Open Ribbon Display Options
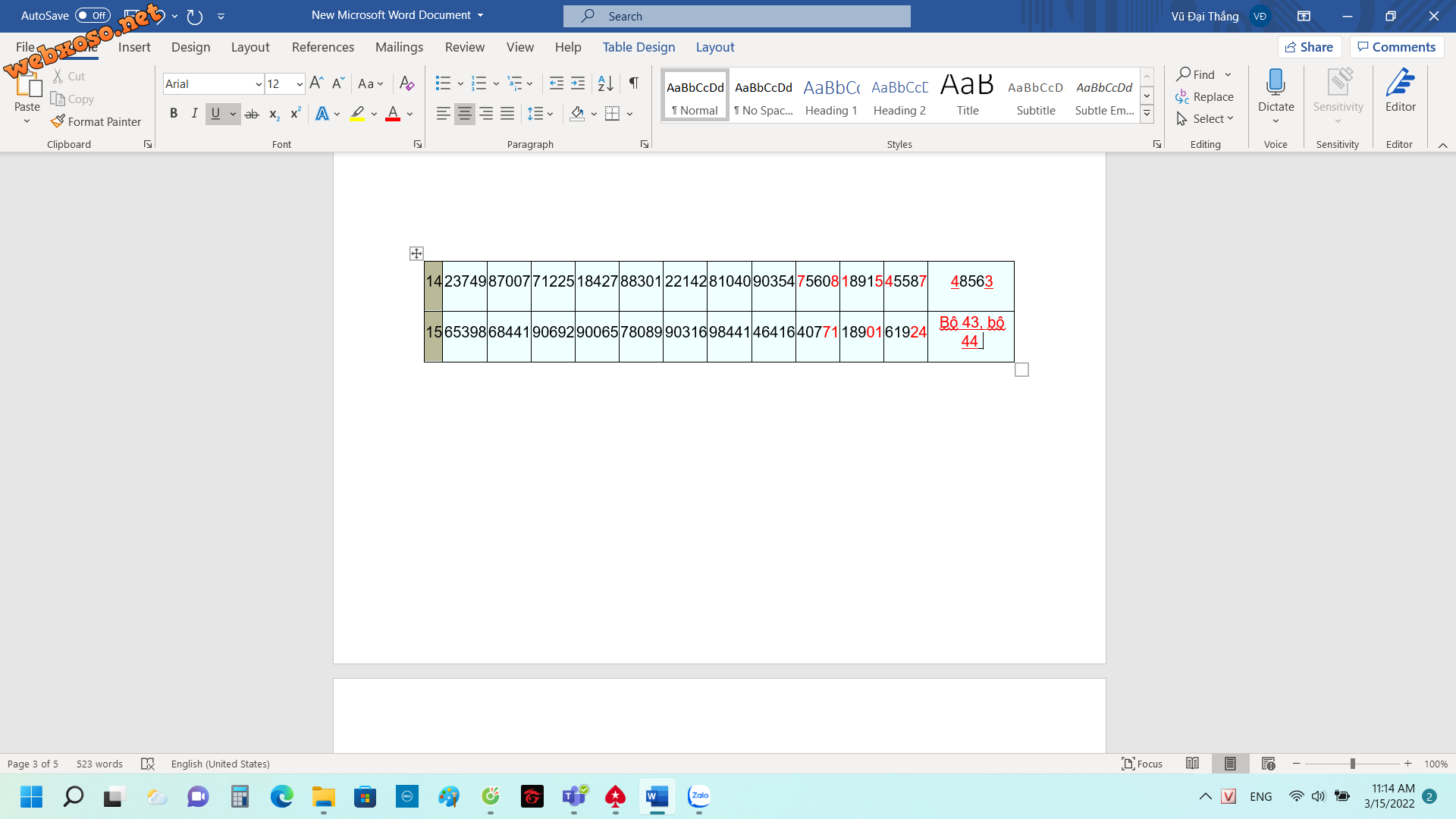Viewport: 1456px width, 819px height. pos(1304,16)
